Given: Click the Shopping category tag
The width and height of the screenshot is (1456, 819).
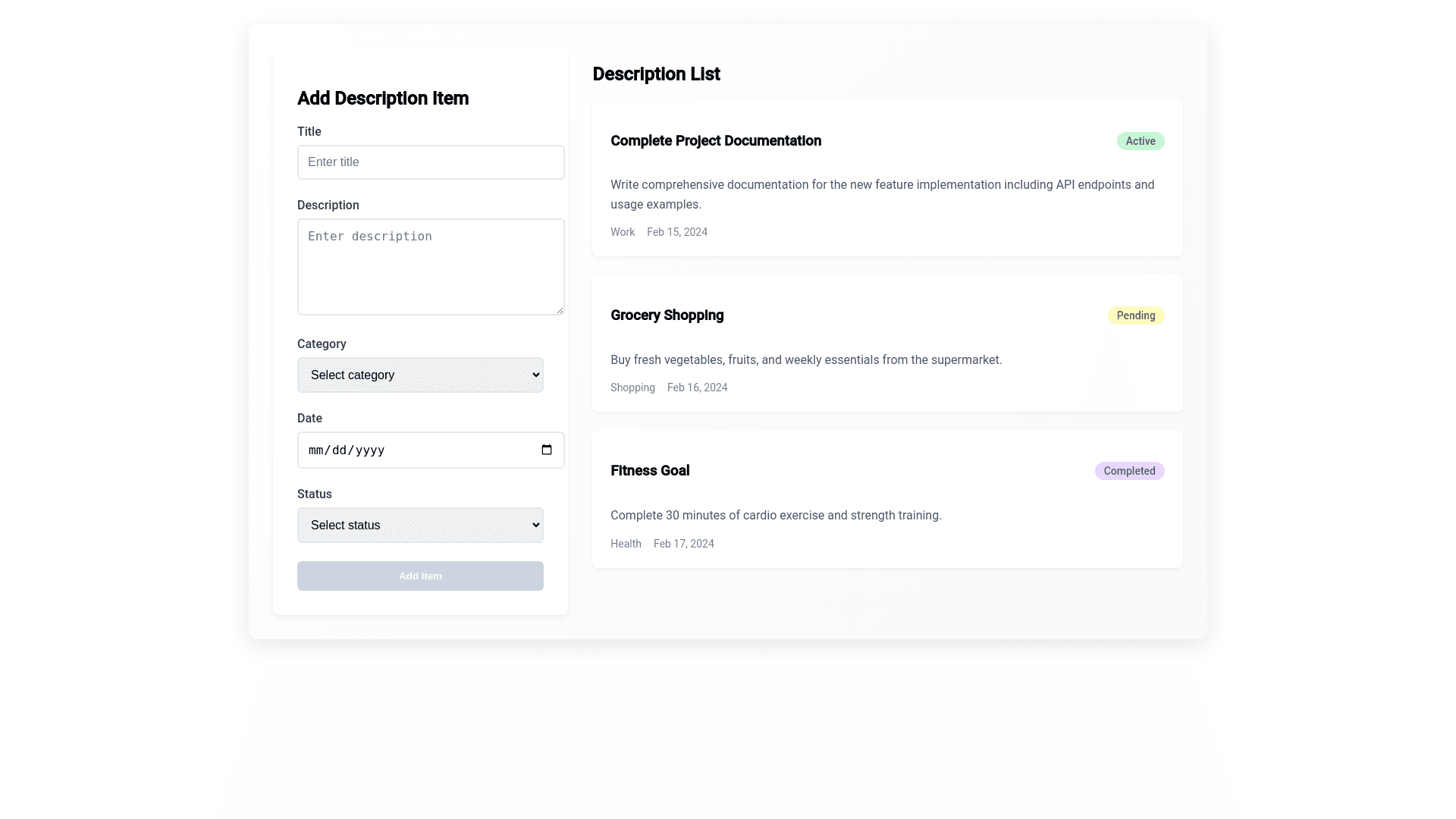Looking at the screenshot, I should [632, 388].
